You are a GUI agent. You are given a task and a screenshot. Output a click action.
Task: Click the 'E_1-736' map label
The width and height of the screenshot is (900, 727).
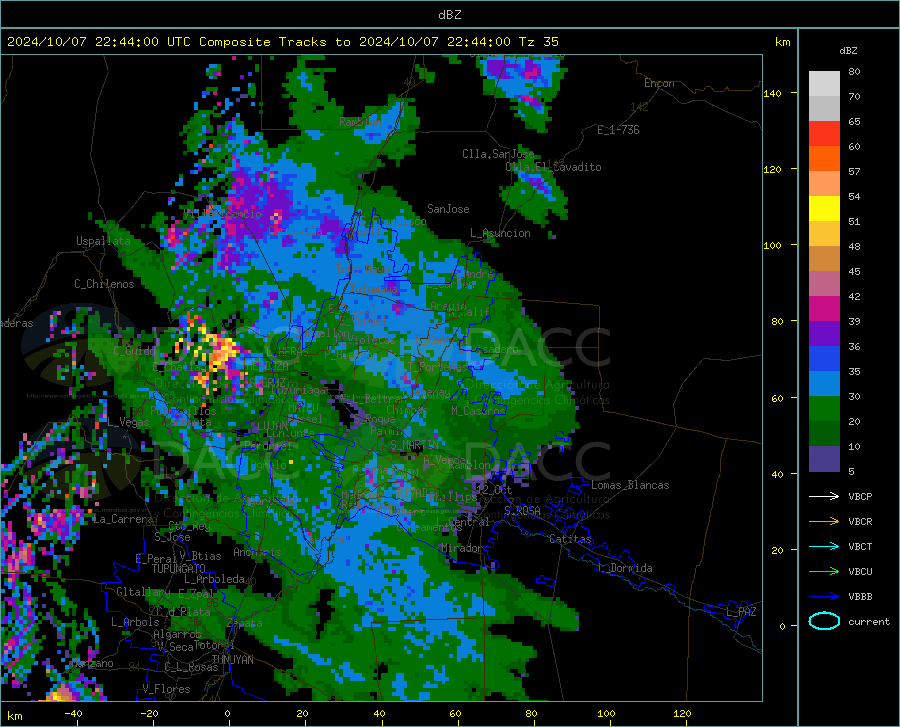[618, 130]
